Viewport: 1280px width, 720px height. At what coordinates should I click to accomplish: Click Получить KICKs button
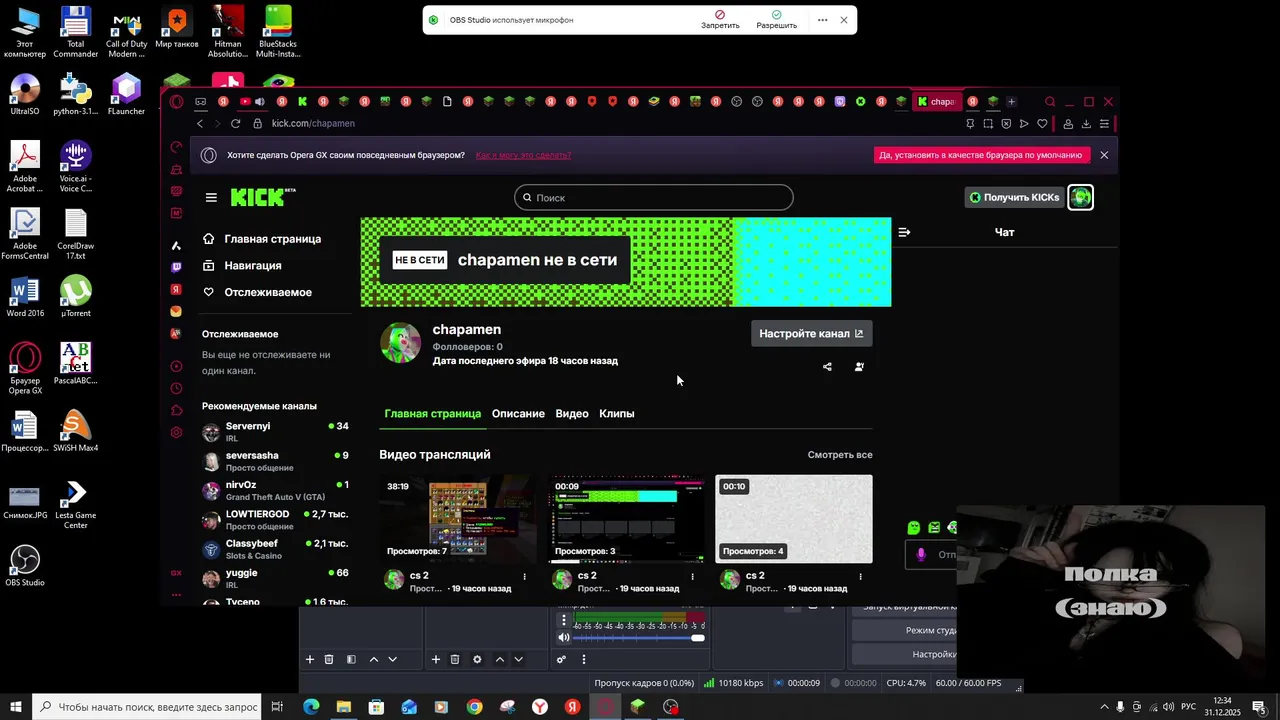point(1014,197)
